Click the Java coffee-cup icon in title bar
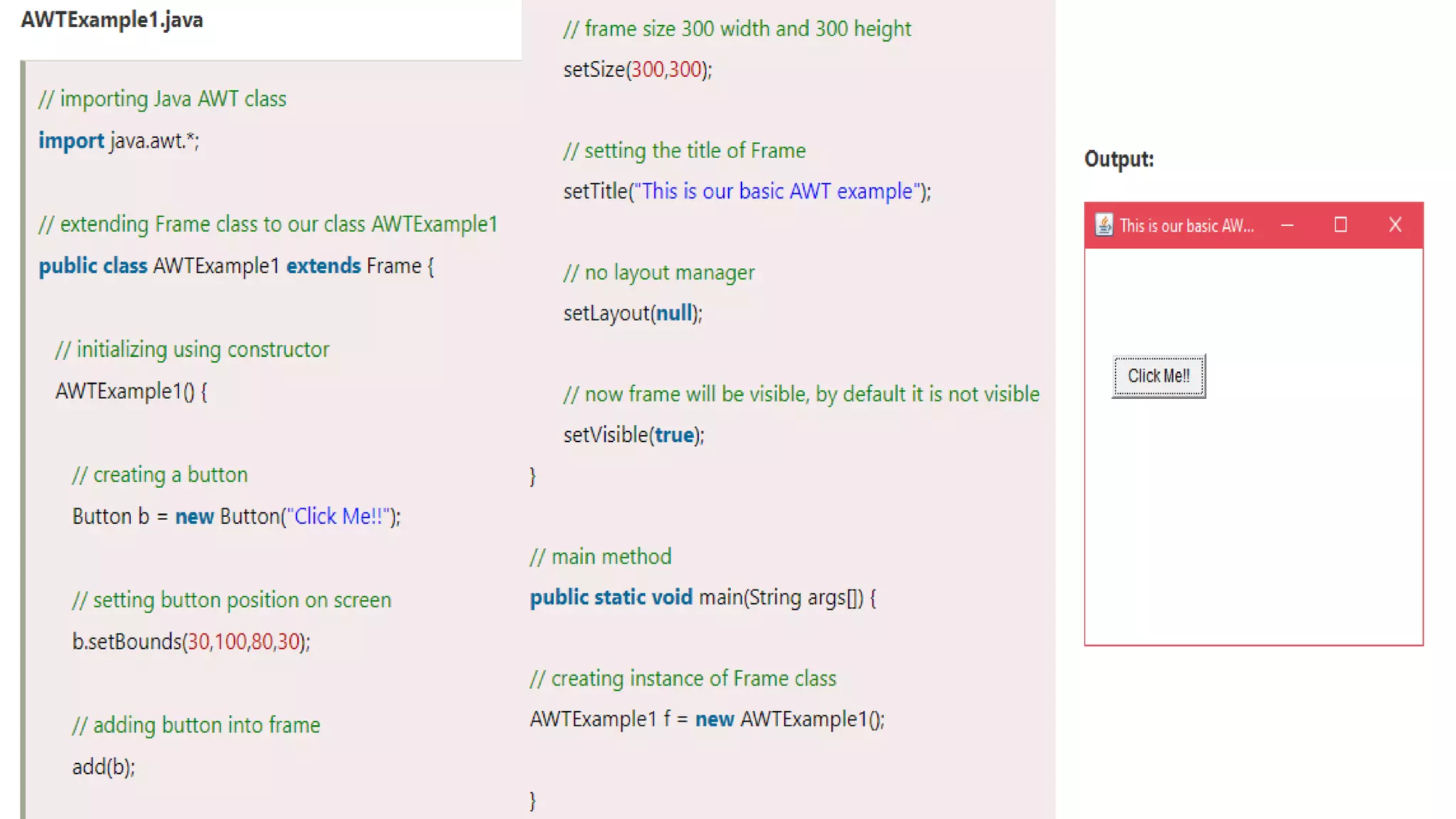The image size is (1456, 819). (1103, 225)
